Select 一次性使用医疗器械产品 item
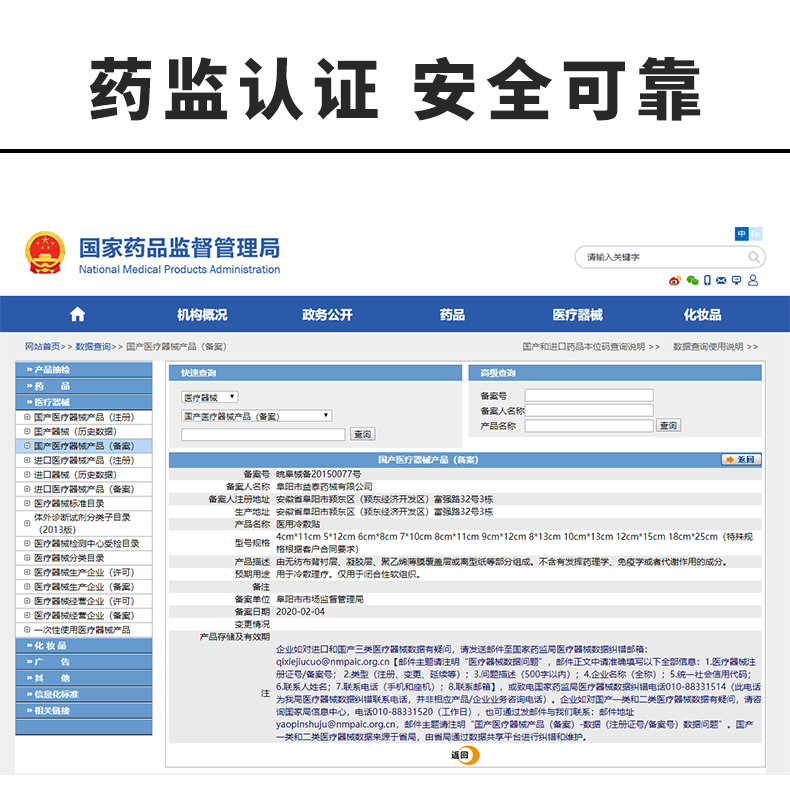This screenshot has height=790, width=790. click(x=82, y=630)
